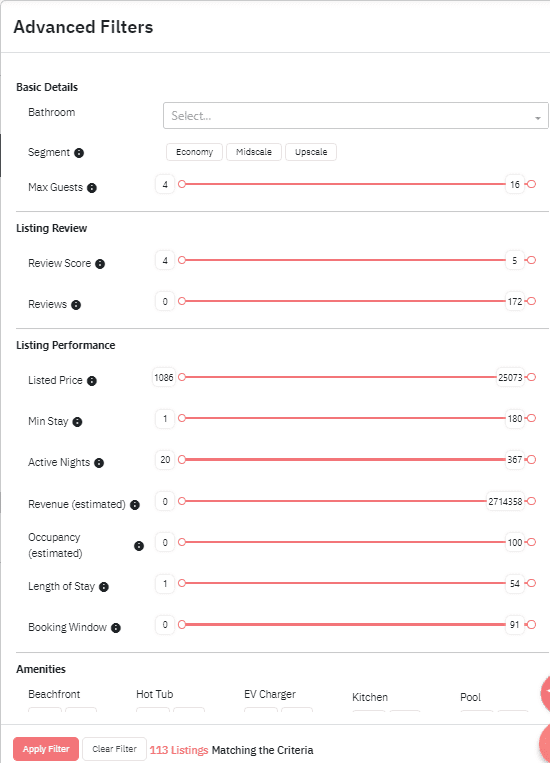Click Booking Window slider minimum handle
This screenshot has width=550, height=763.
182,624
